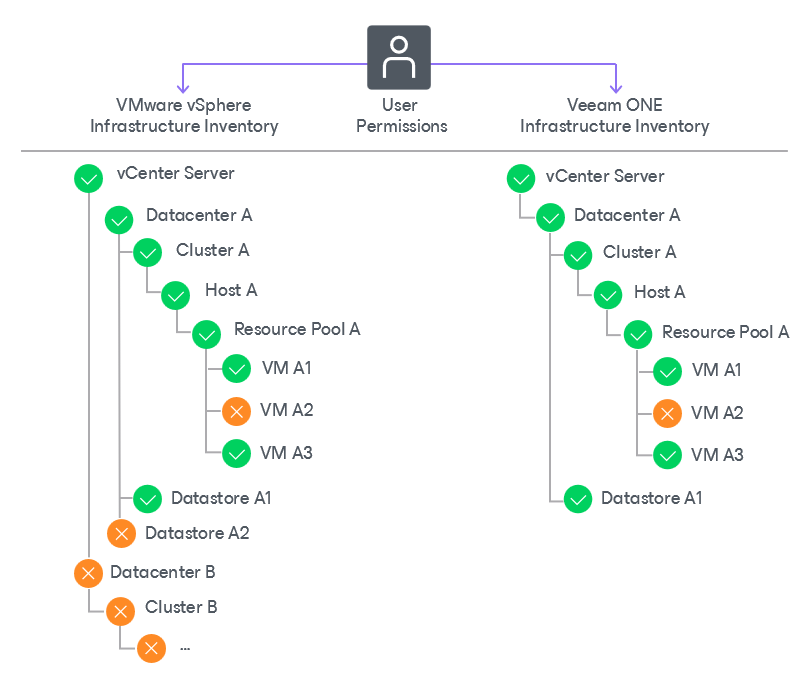Click the User Permissions label
810x690 pixels.
[401, 116]
